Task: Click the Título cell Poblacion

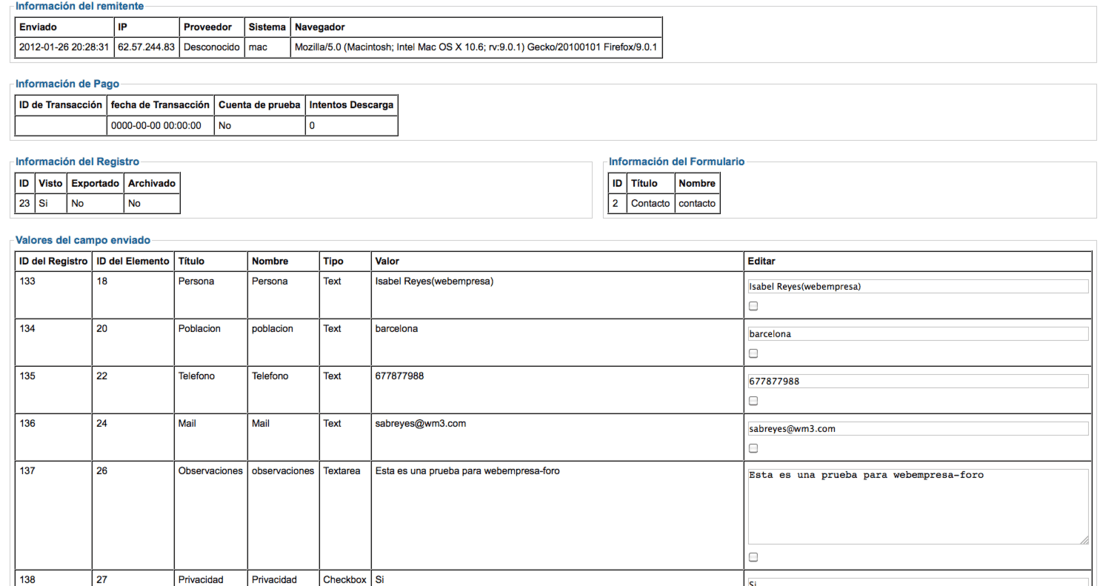Action: [199, 328]
